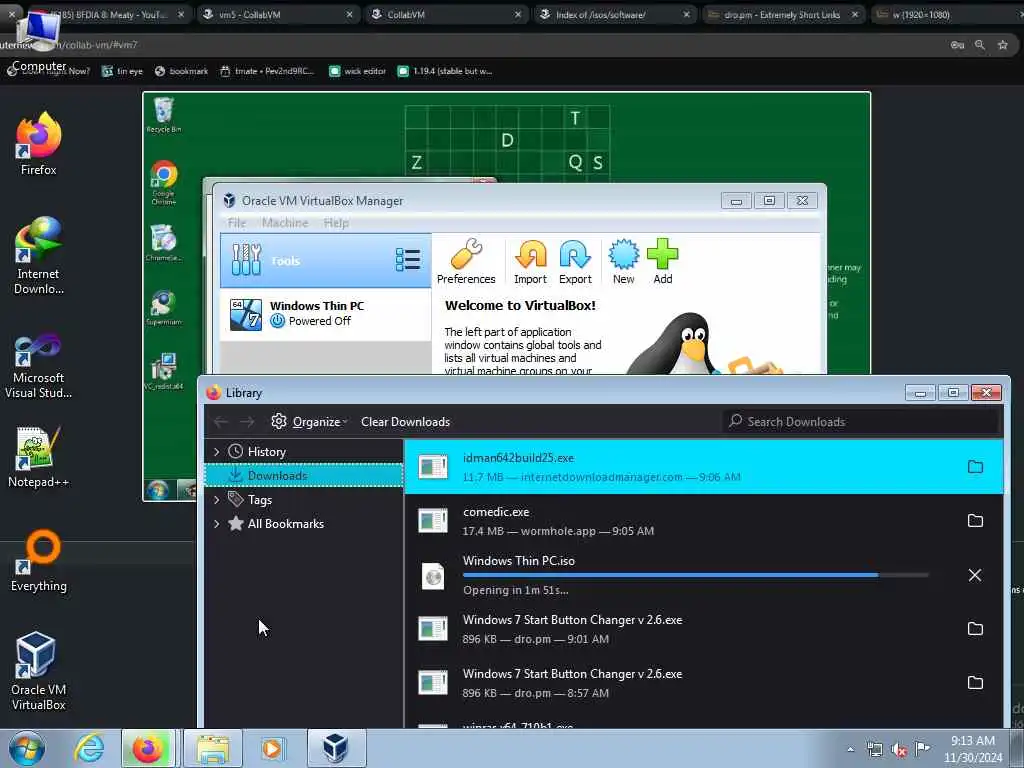Open VirtualBox Help menu
This screenshot has width=1024, height=768.
coord(336,223)
